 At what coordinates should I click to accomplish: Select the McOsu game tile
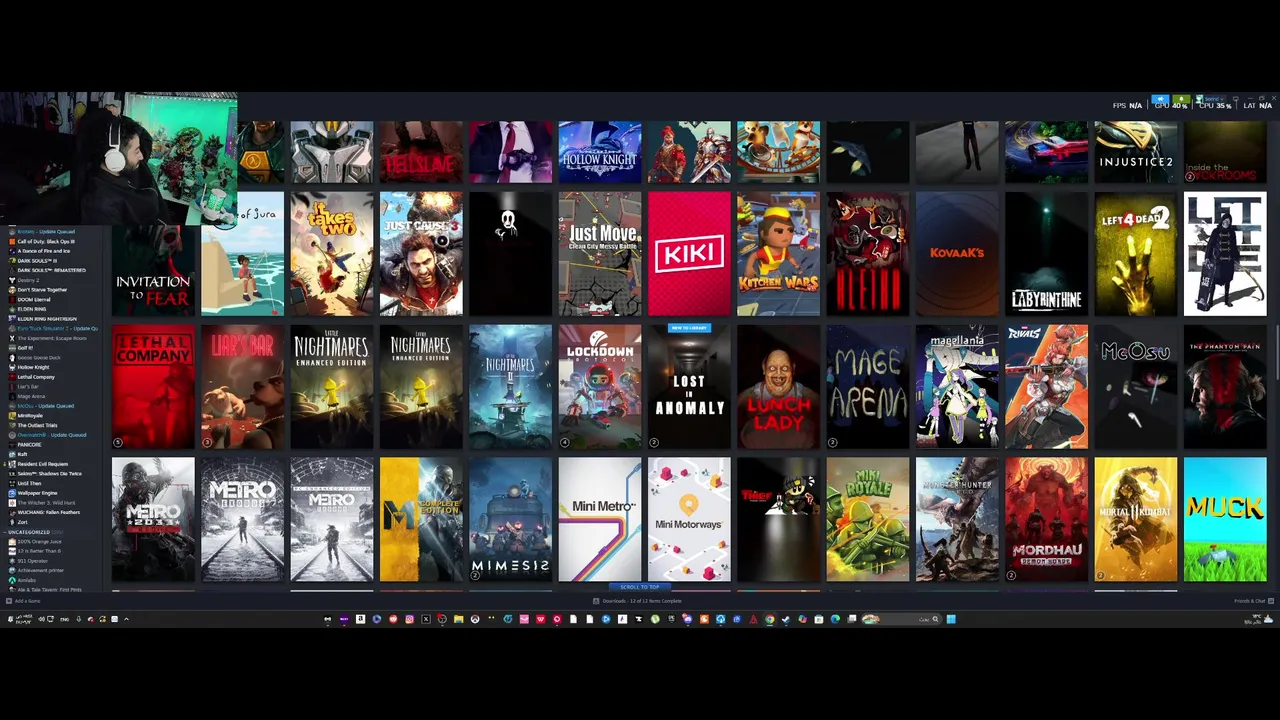(x=1136, y=387)
